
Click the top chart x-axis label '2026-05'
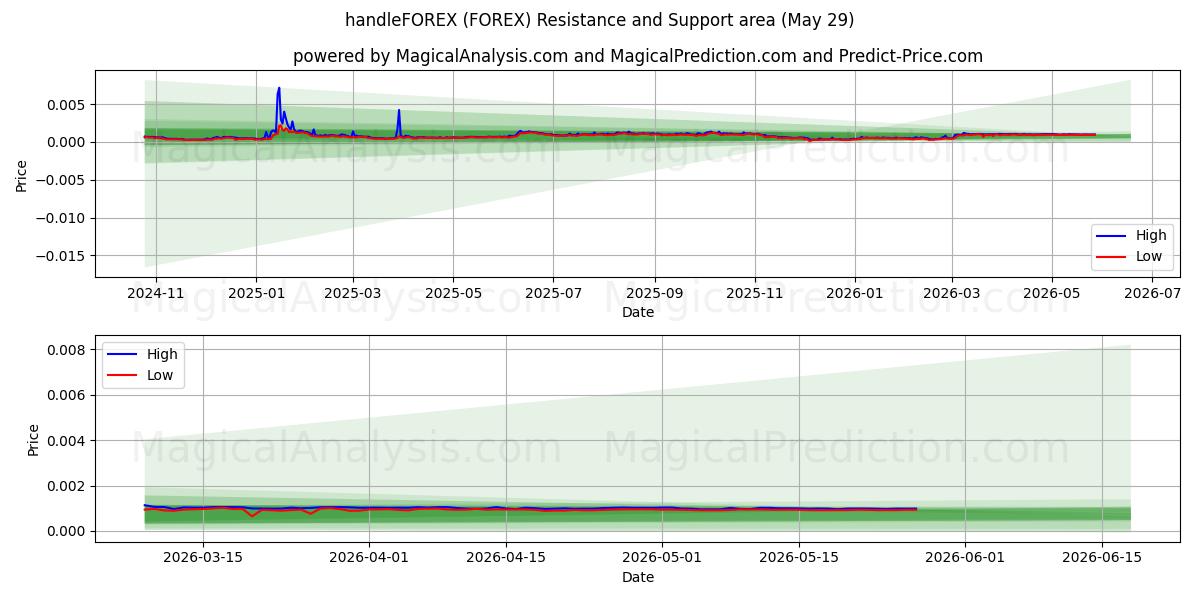tap(1051, 295)
